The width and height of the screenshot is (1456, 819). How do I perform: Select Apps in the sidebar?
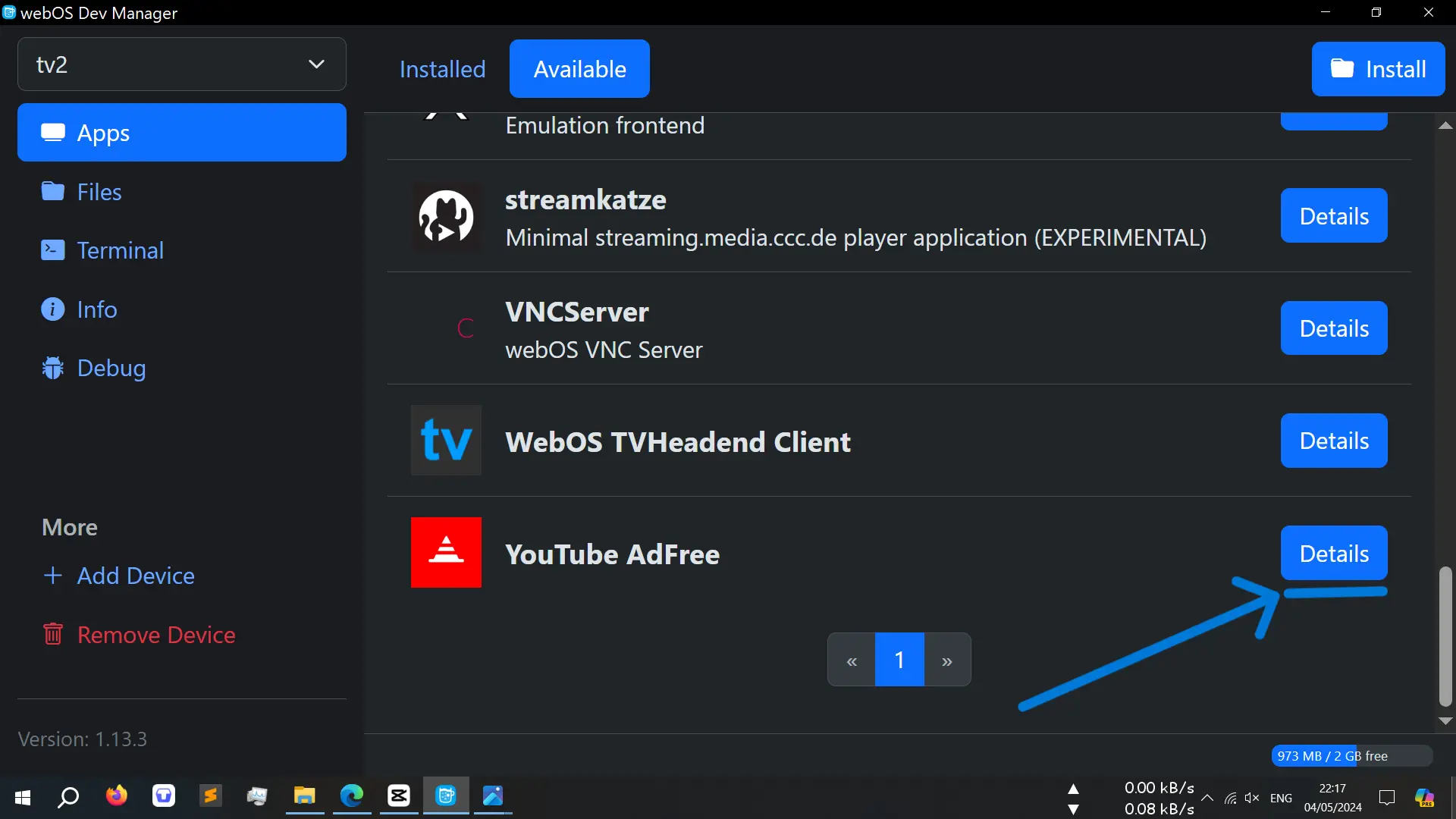point(182,133)
